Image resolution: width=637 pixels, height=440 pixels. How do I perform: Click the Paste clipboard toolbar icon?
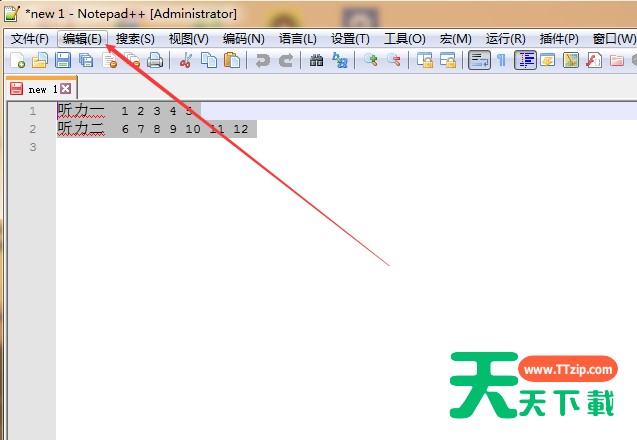232,61
